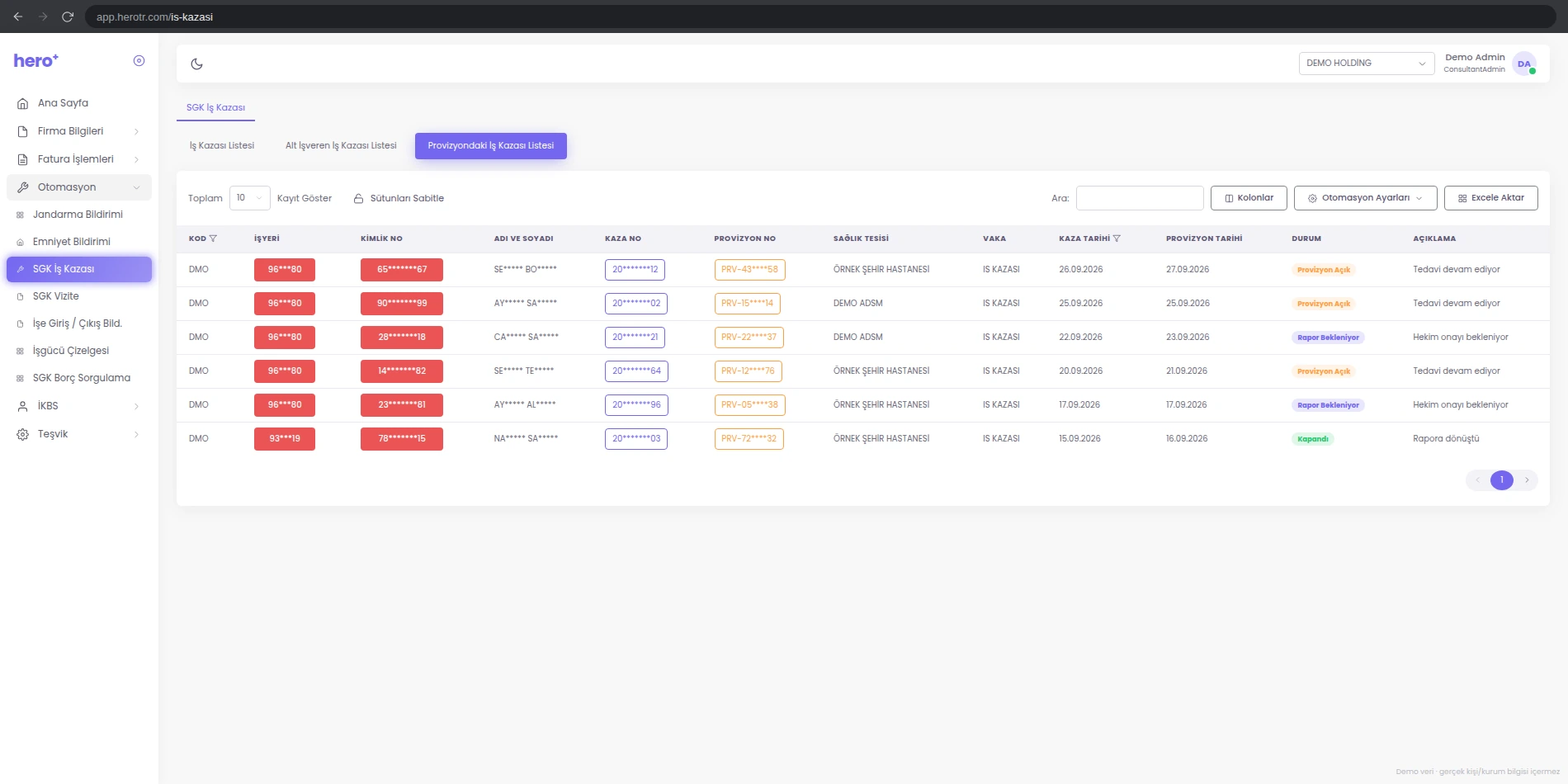The width and height of the screenshot is (1568, 784).
Task: Open İşgücü Çizelgesi page
Action: (79, 351)
